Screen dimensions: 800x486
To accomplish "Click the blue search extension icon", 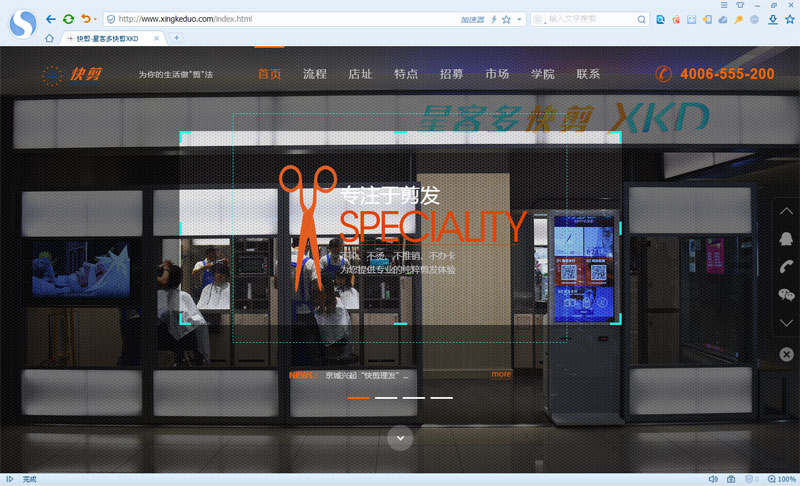I will coord(660,19).
